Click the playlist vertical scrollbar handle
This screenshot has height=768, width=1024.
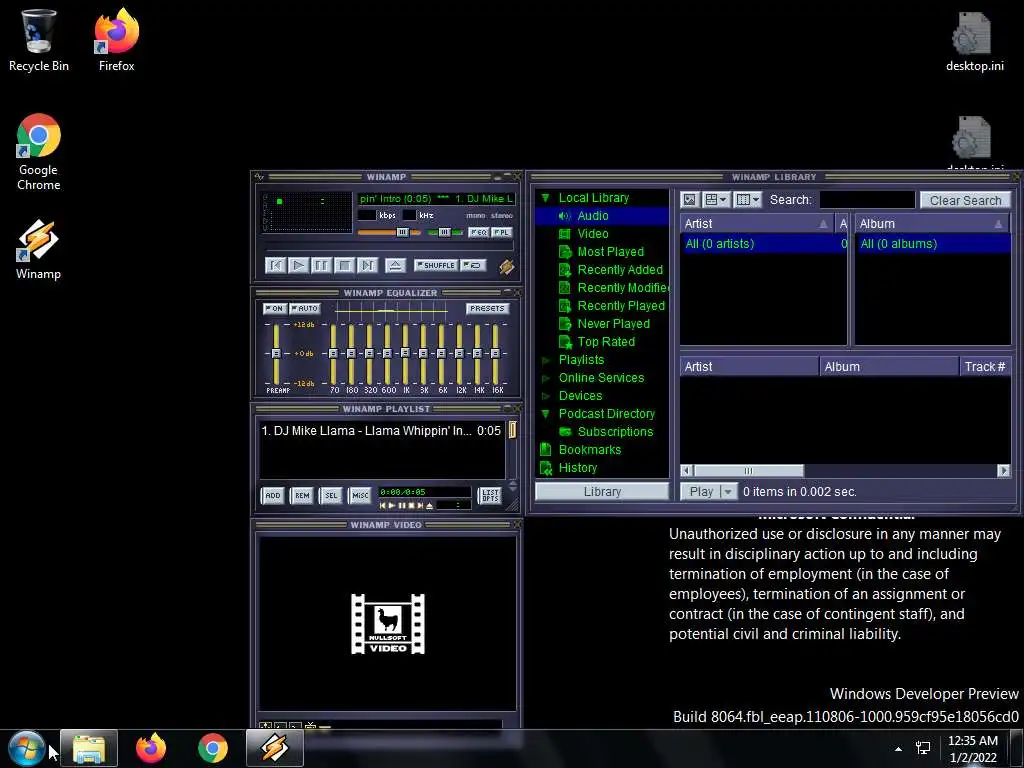click(513, 429)
